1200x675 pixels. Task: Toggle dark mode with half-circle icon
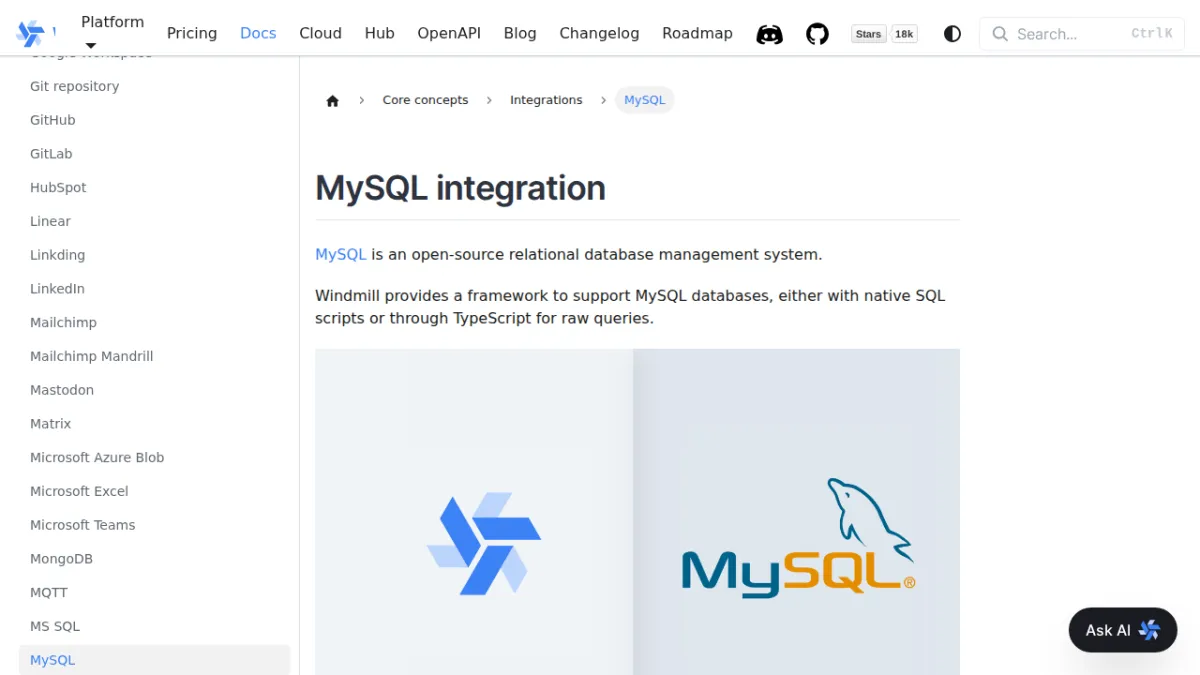(952, 34)
